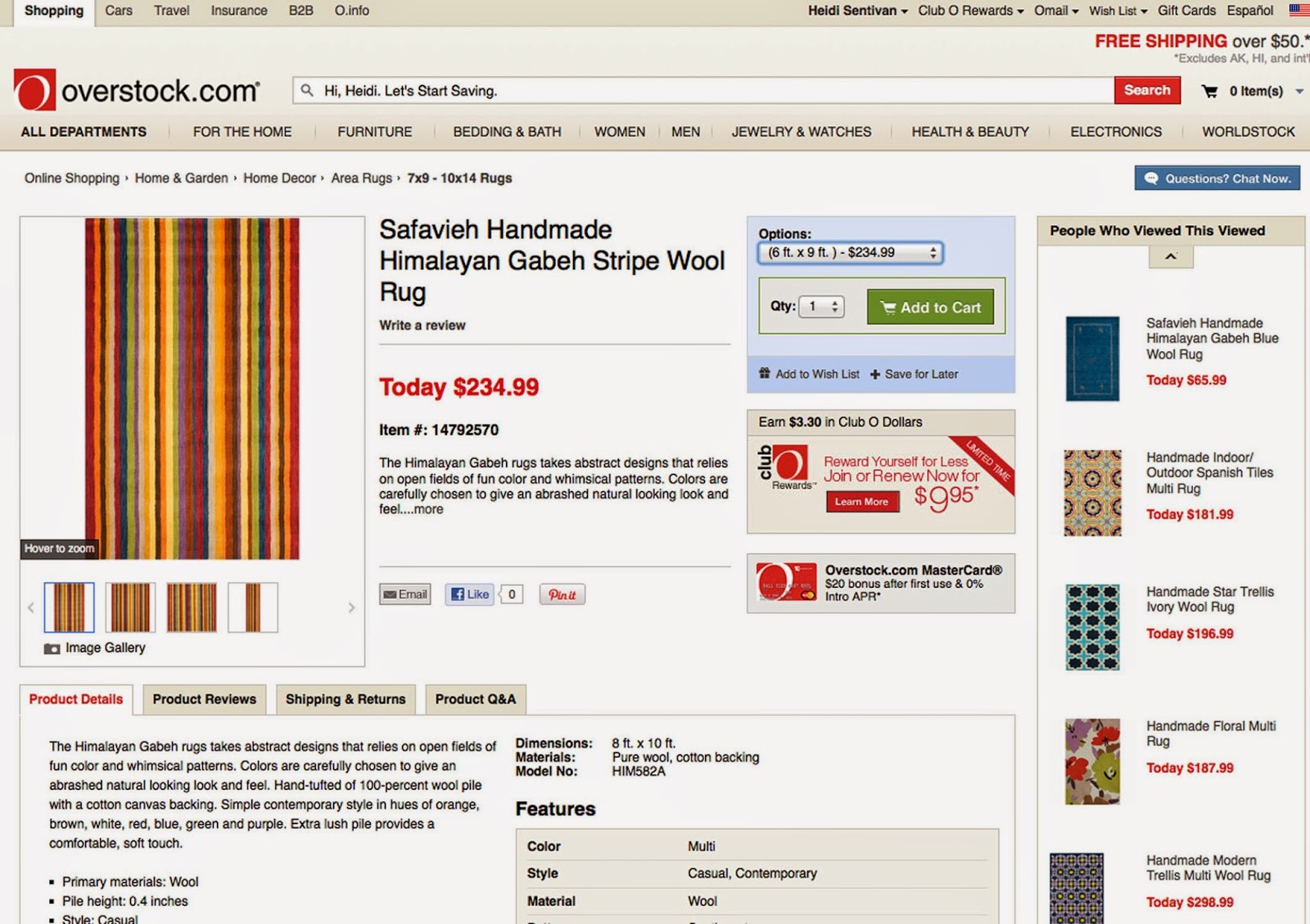The width and height of the screenshot is (1310, 924).
Task: Open the Español link
Action: (x=1249, y=11)
